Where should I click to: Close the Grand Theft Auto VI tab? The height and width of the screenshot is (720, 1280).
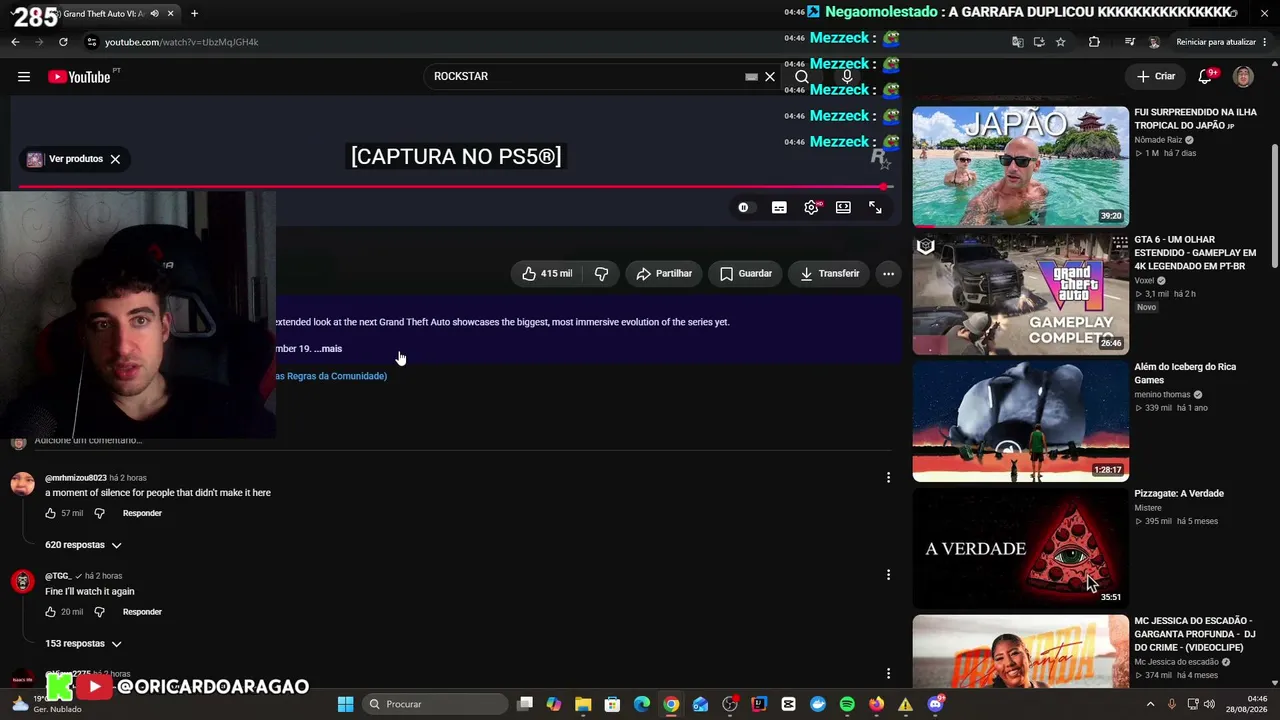(x=171, y=13)
